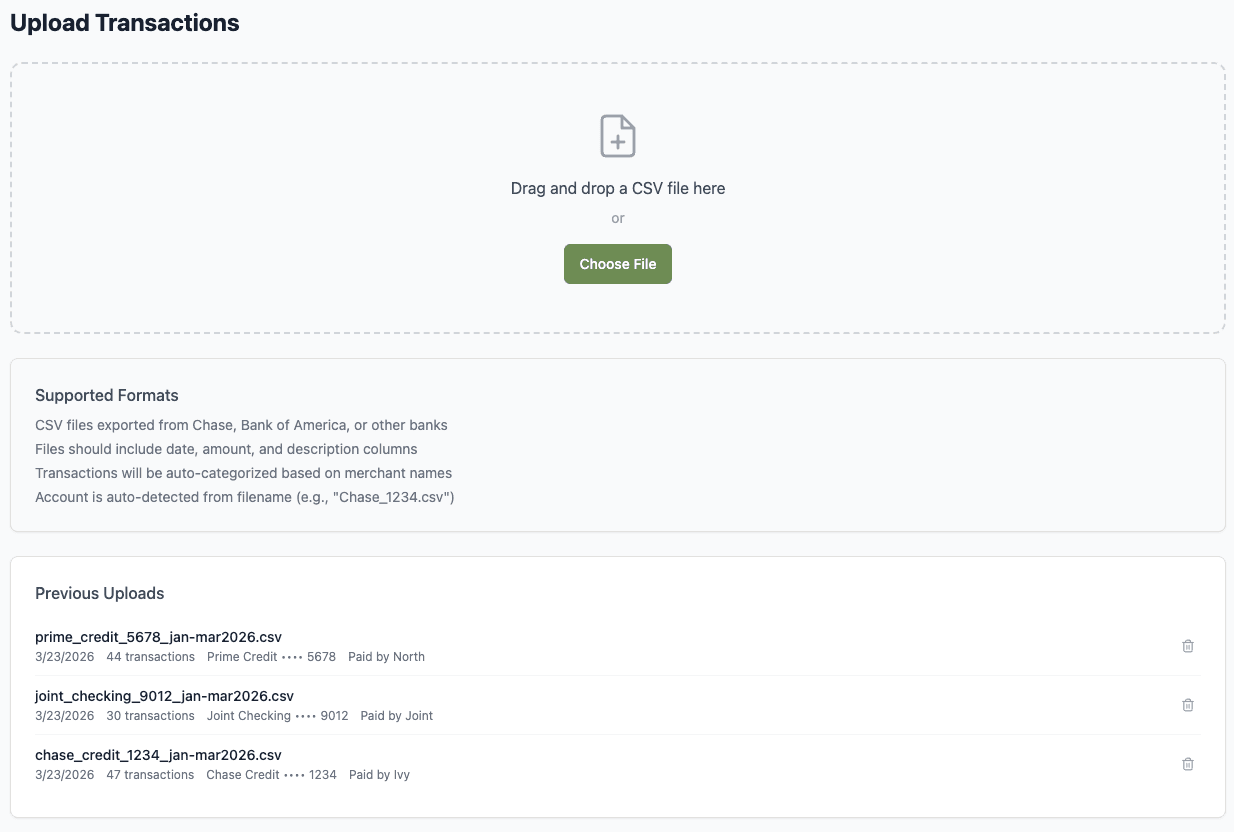The width and height of the screenshot is (1234, 832).
Task: Click the Supported Formats section header
Action: [106, 395]
